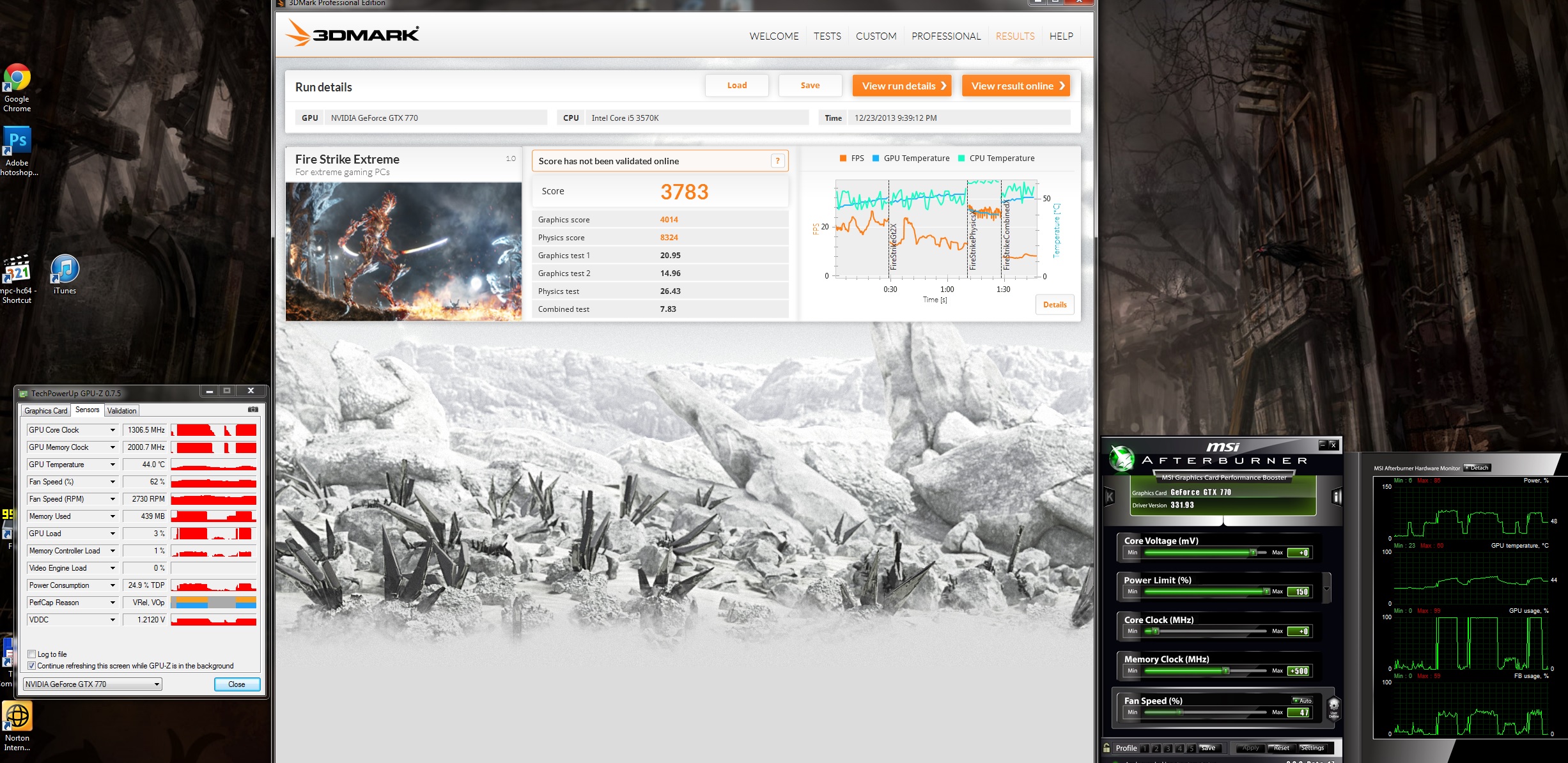The image size is (1568, 763).
Task: Open the GPU Core Clock sensor dropdown
Action: coord(113,430)
